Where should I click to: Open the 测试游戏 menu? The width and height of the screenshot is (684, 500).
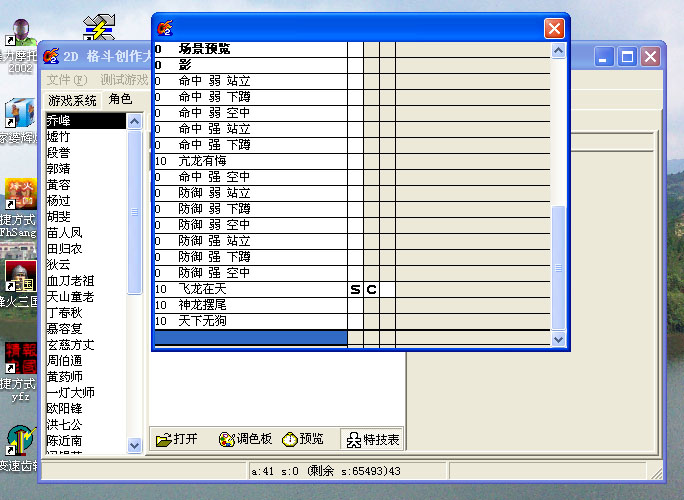[x=124, y=80]
